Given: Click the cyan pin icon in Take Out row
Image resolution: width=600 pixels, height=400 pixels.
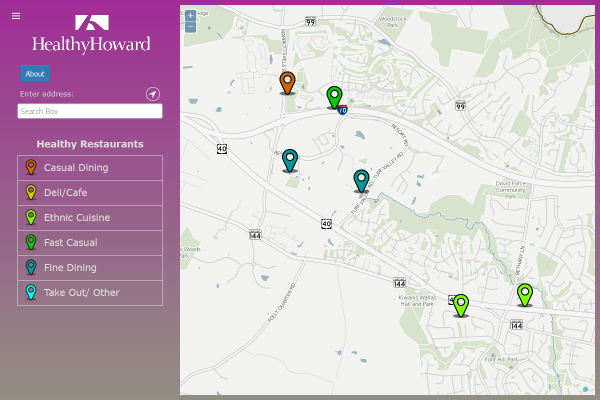Looking at the screenshot, I should 31,292.
